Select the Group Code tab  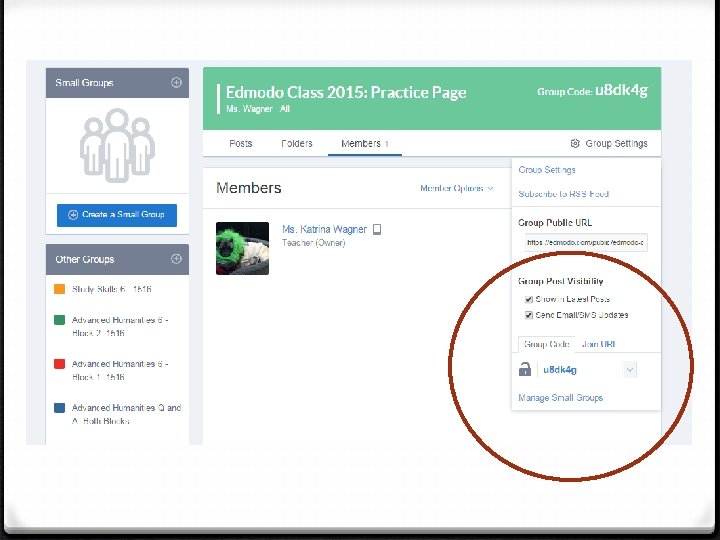[x=546, y=344]
